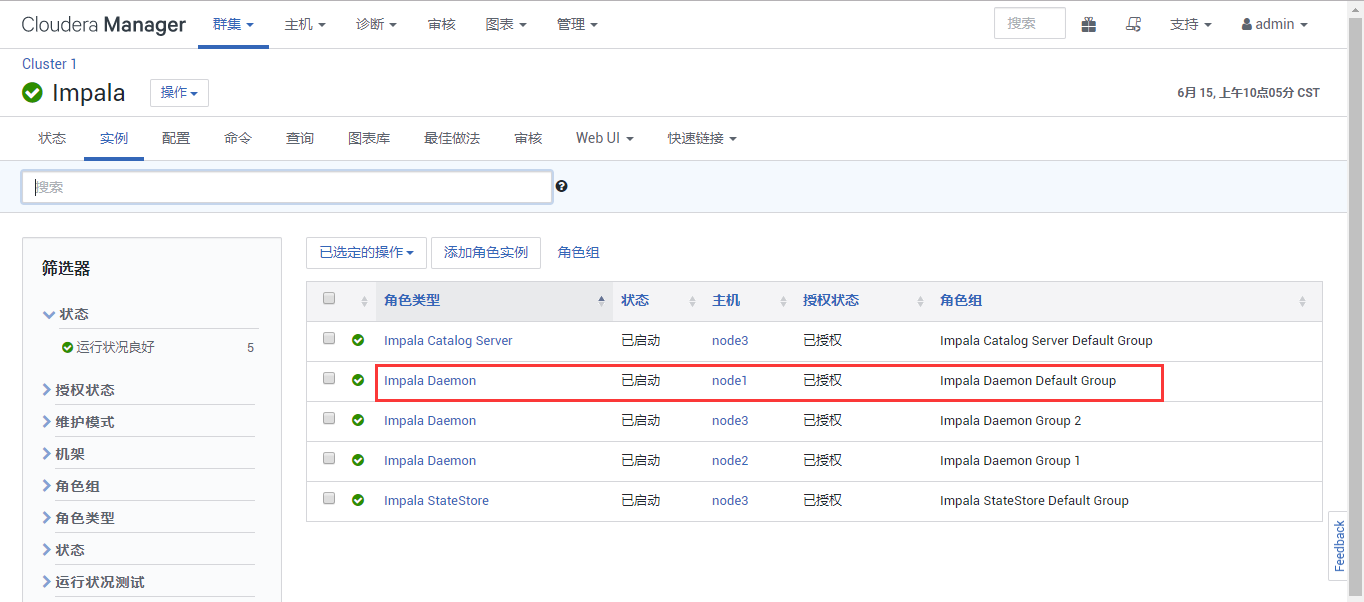Click the green Impala service health icon
The image size is (1364, 602).
33,92
